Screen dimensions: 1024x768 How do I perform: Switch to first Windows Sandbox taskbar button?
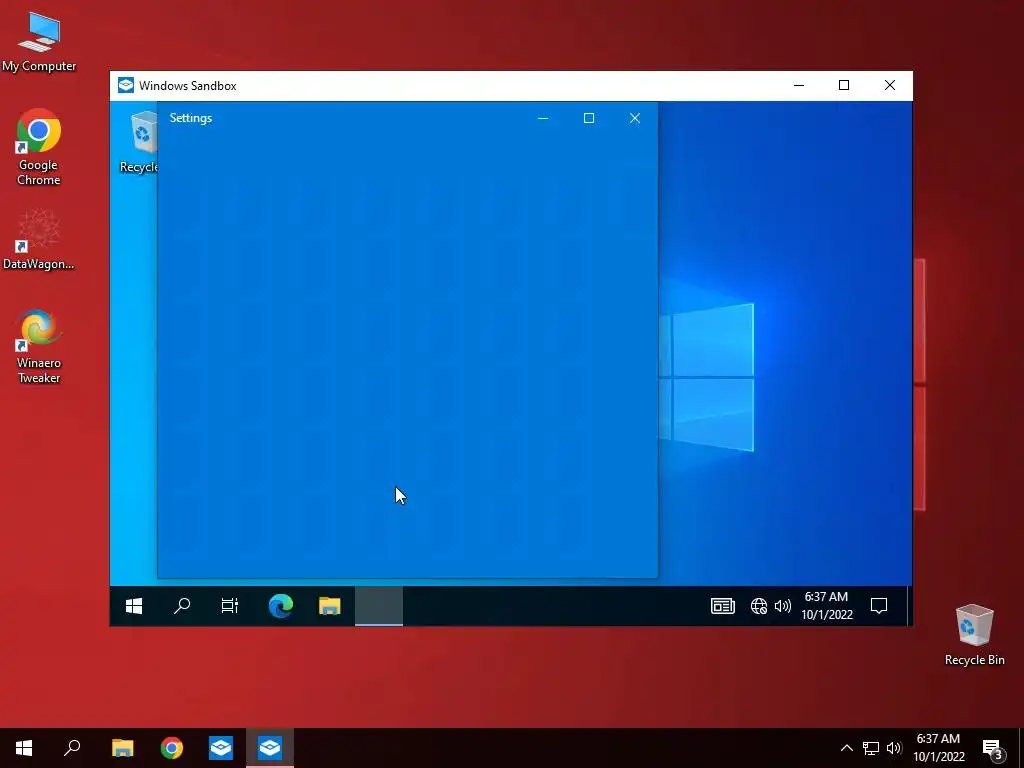tap(221, 748)
